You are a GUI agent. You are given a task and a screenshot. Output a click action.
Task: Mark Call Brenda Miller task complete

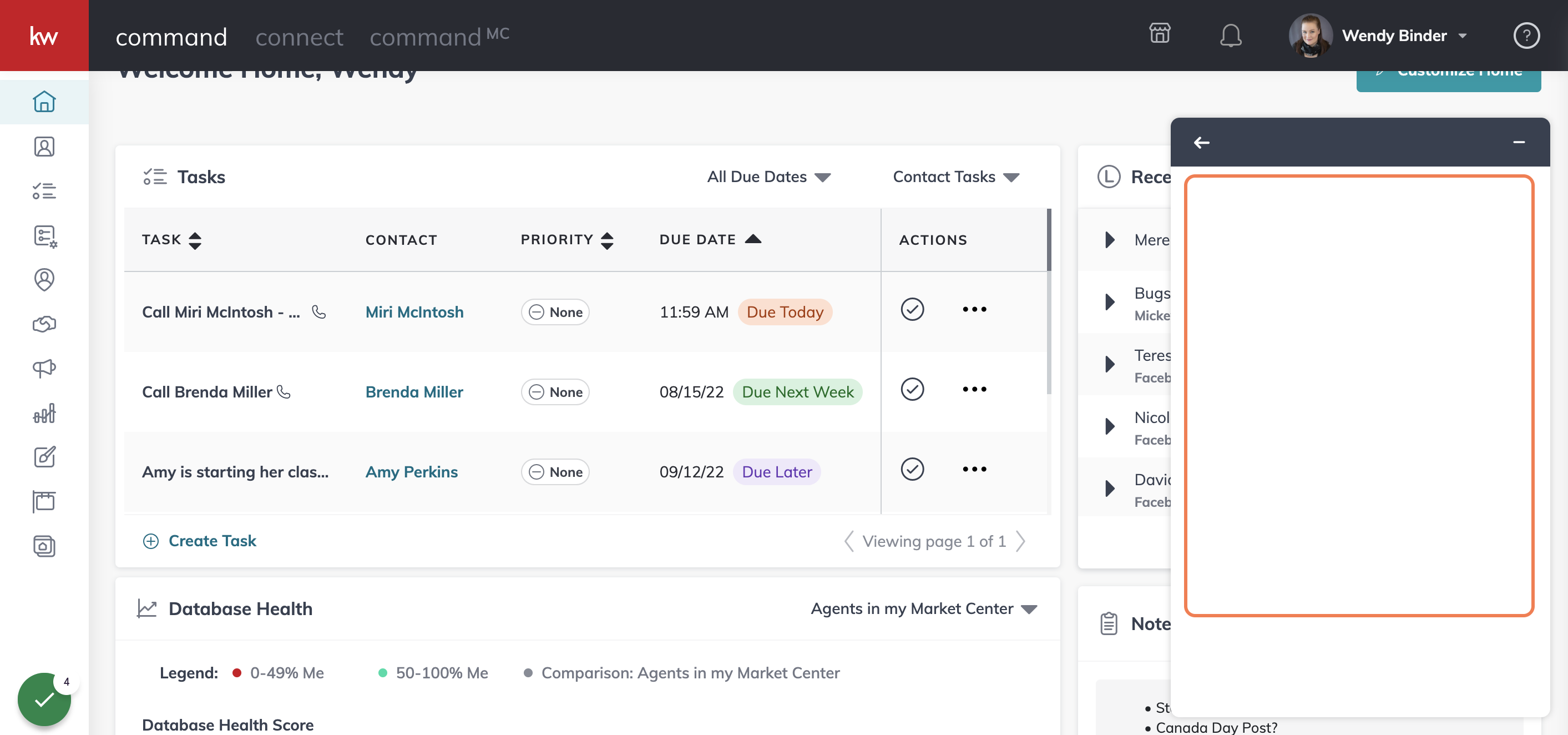[x=912, y=389]
